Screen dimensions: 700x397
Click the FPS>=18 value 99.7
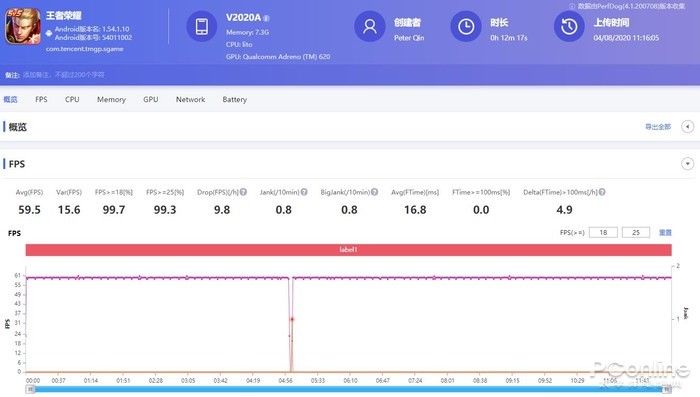pos(114,209)
